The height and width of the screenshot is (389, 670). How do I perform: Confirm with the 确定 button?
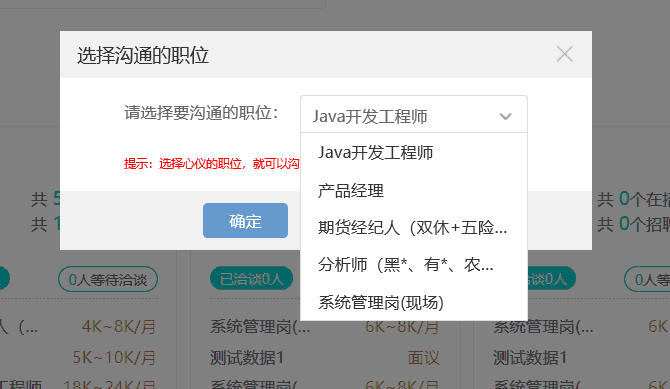[x=245, y=221]
